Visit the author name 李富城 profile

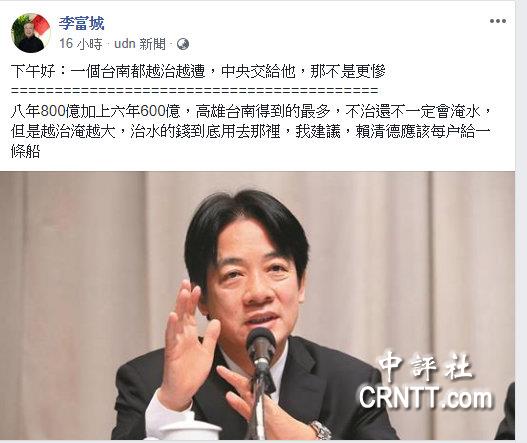click(81, 23)
